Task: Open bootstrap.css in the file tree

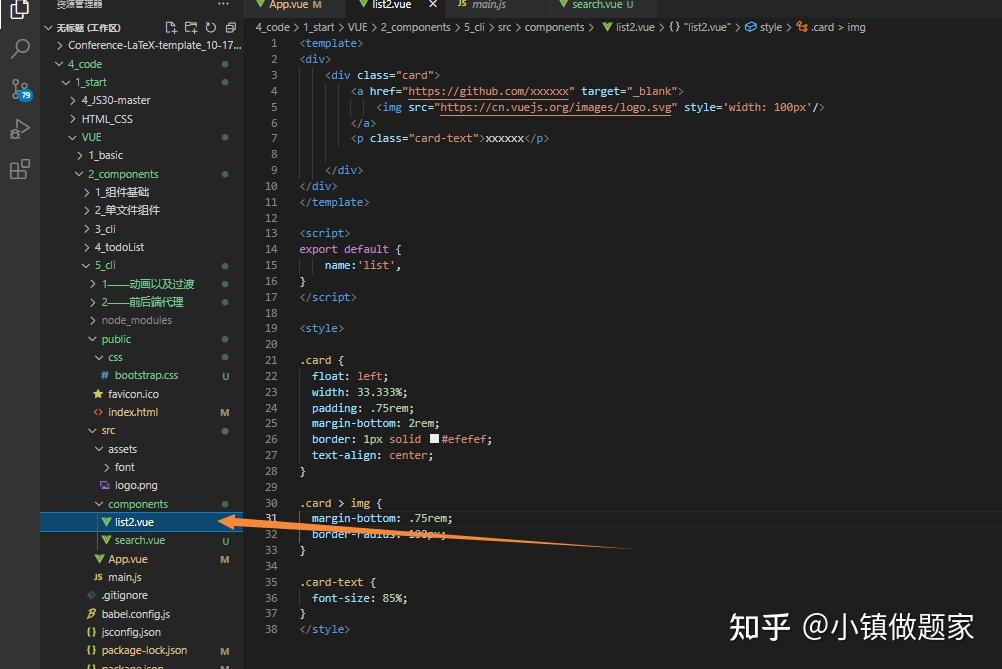Action: pos(146,376)
